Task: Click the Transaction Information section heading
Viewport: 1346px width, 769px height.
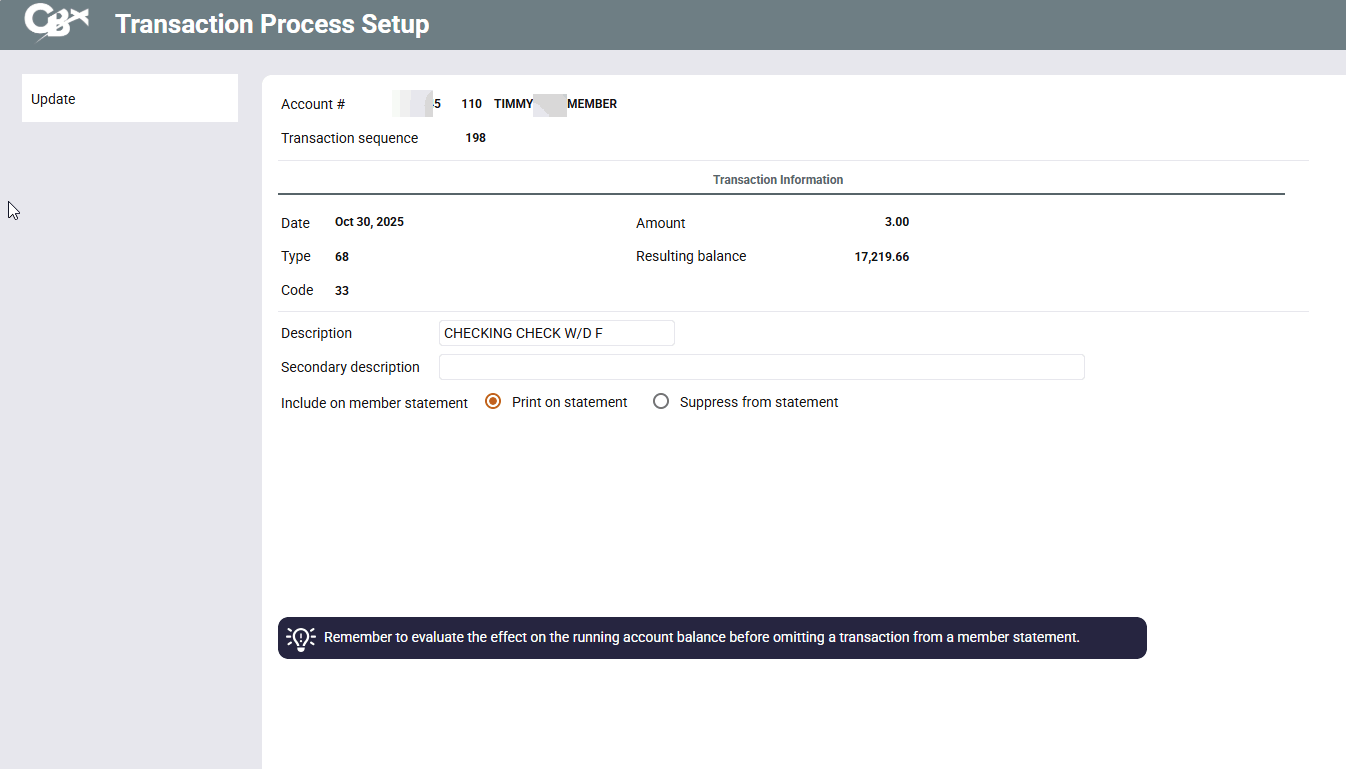Action: [778, 180]
